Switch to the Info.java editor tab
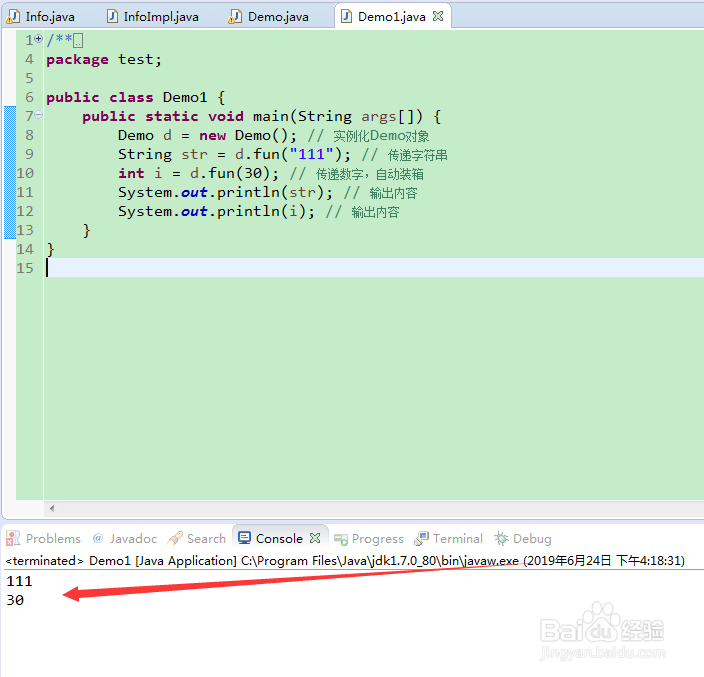The image size is (704, 677). pos(42,17)
